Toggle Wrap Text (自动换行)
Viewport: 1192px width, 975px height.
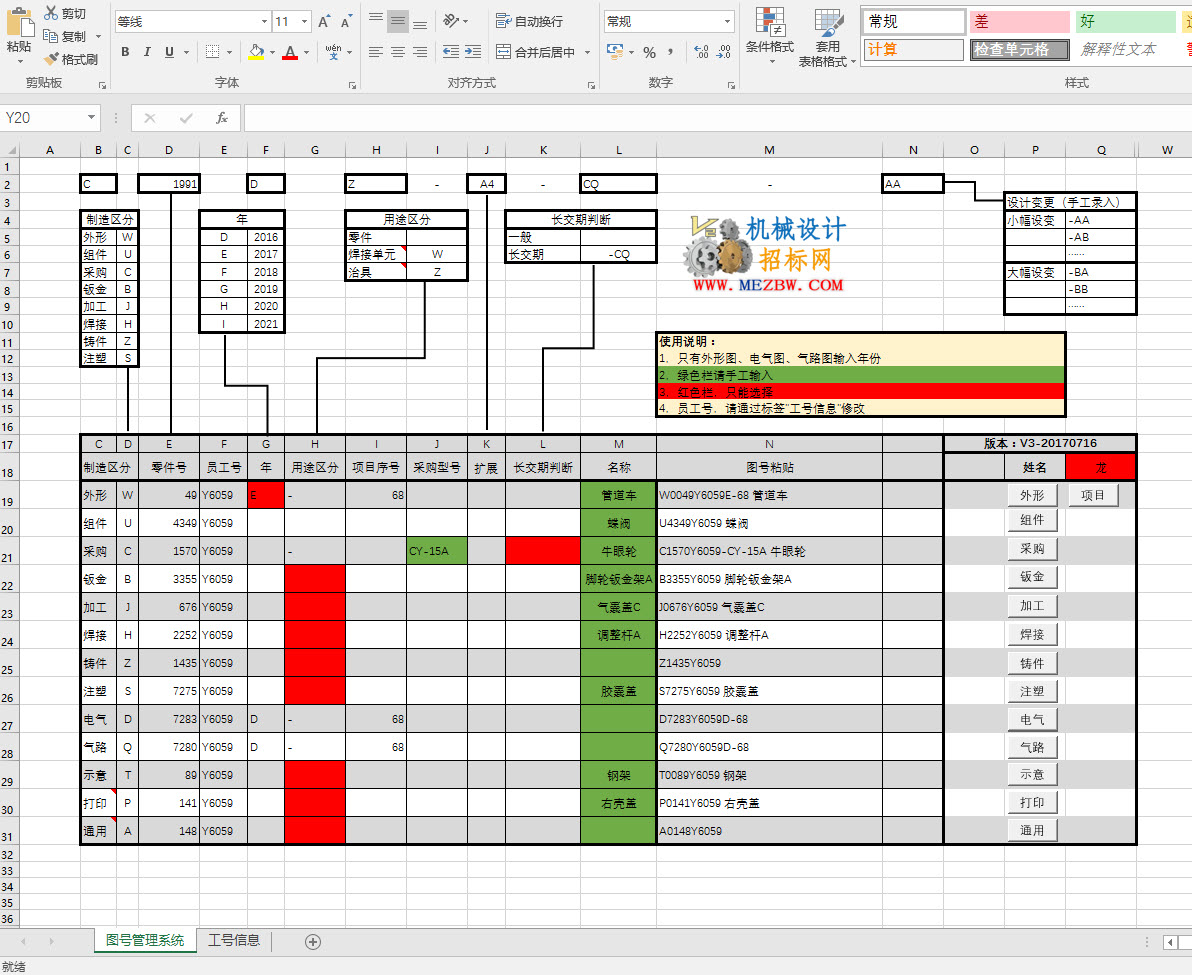(x=529, y=21)
